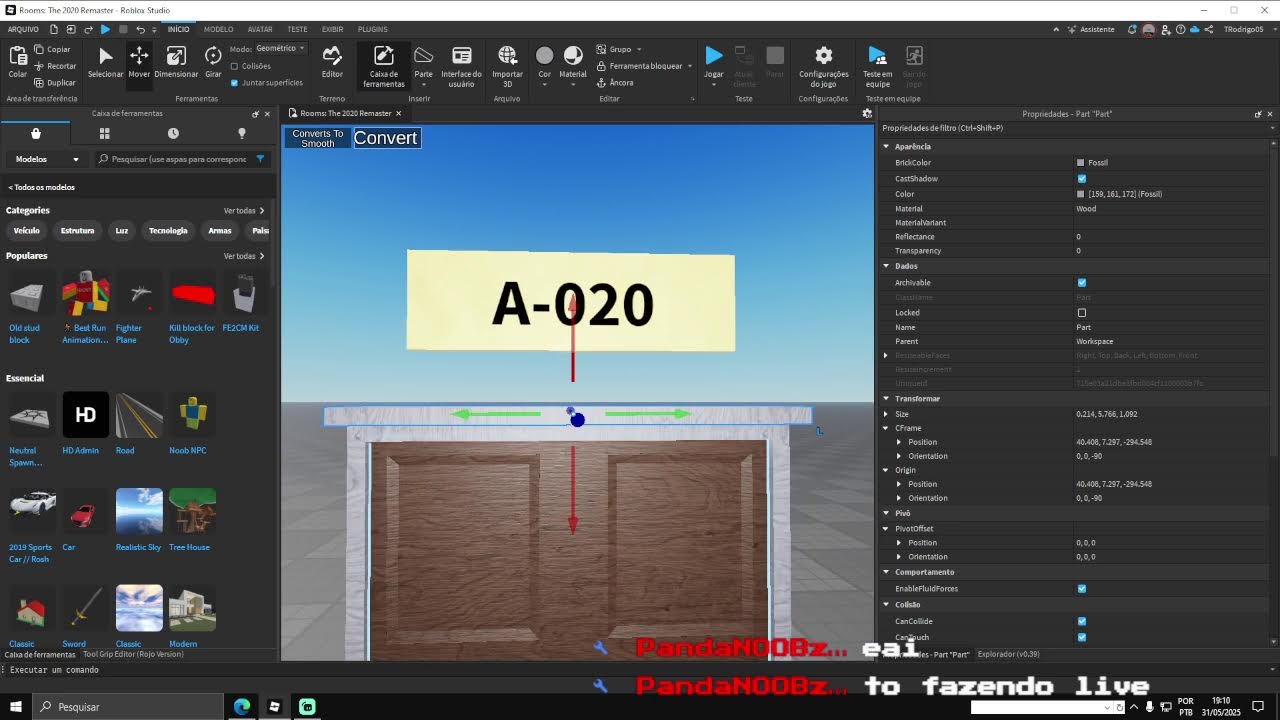
Task: Open Caixa de ferramentas toolbox
Action: (383, 66)
